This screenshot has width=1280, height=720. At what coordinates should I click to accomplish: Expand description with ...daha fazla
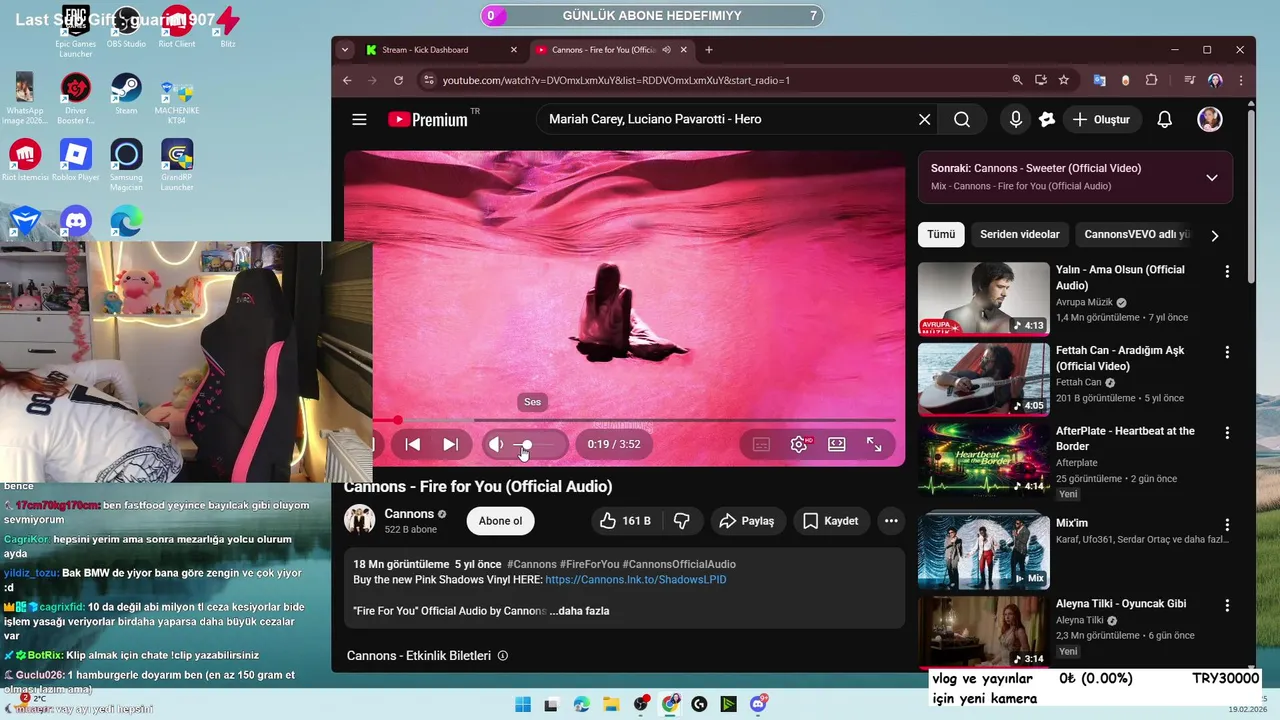tap(579, 611)
